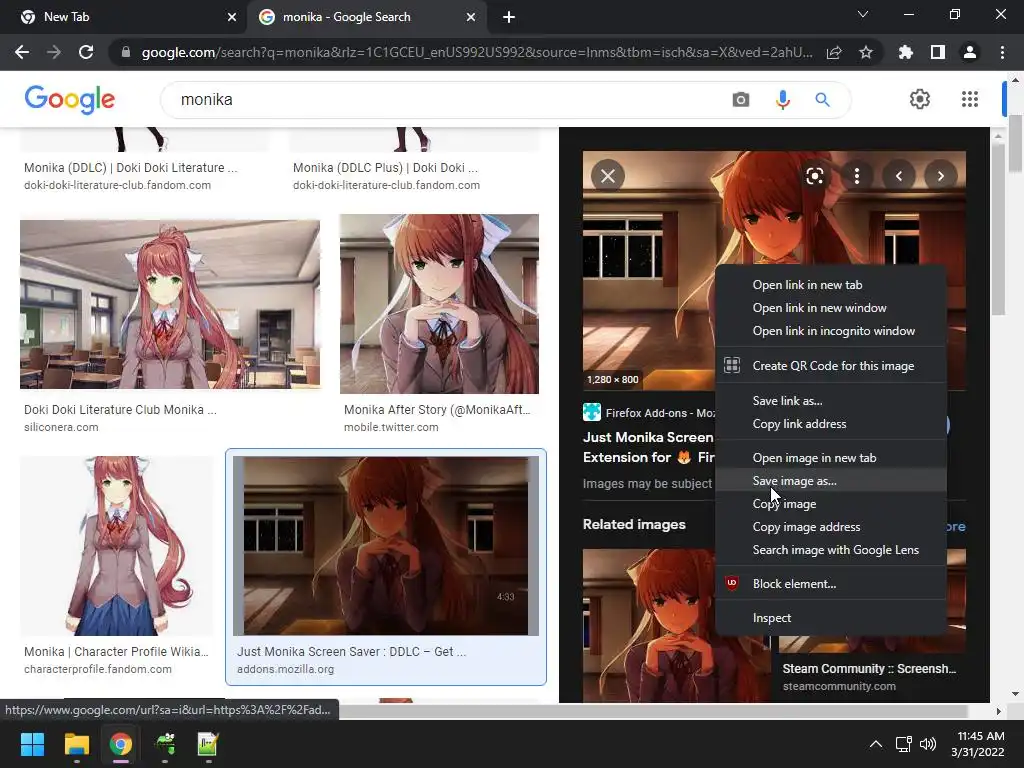
Task: Select Search image with Google Lens
Action: [831, 550]
